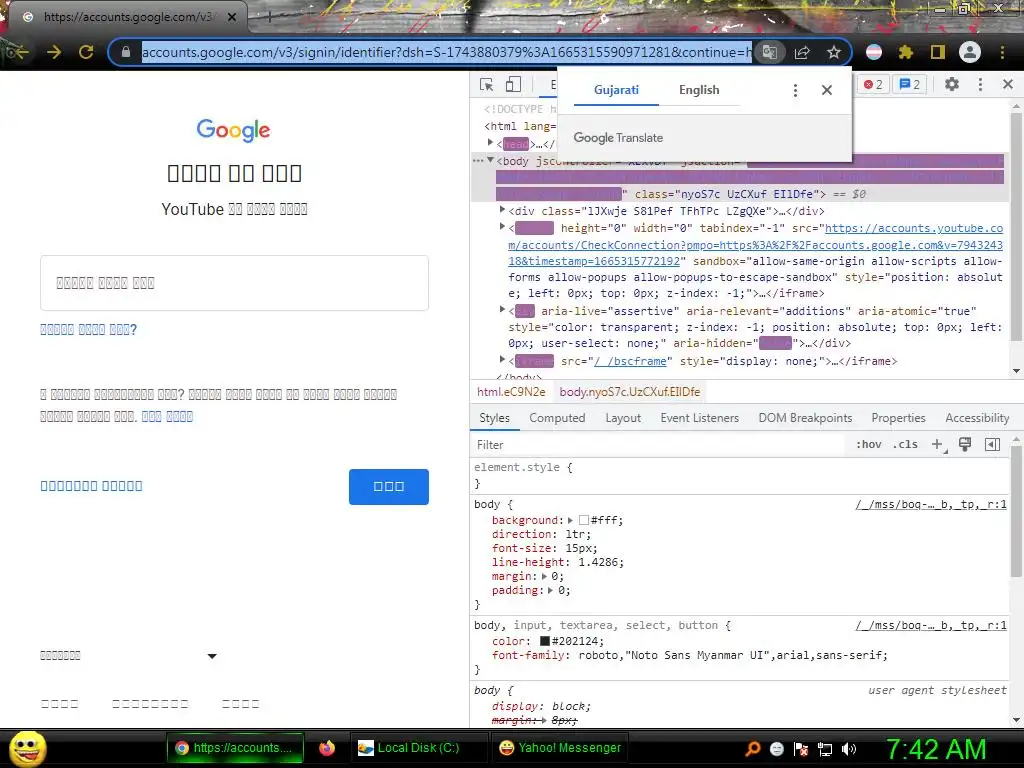The image size is (1024, 768).
Task: Open DevTools customize three-dot menu
Action: [x=980, y=84]
